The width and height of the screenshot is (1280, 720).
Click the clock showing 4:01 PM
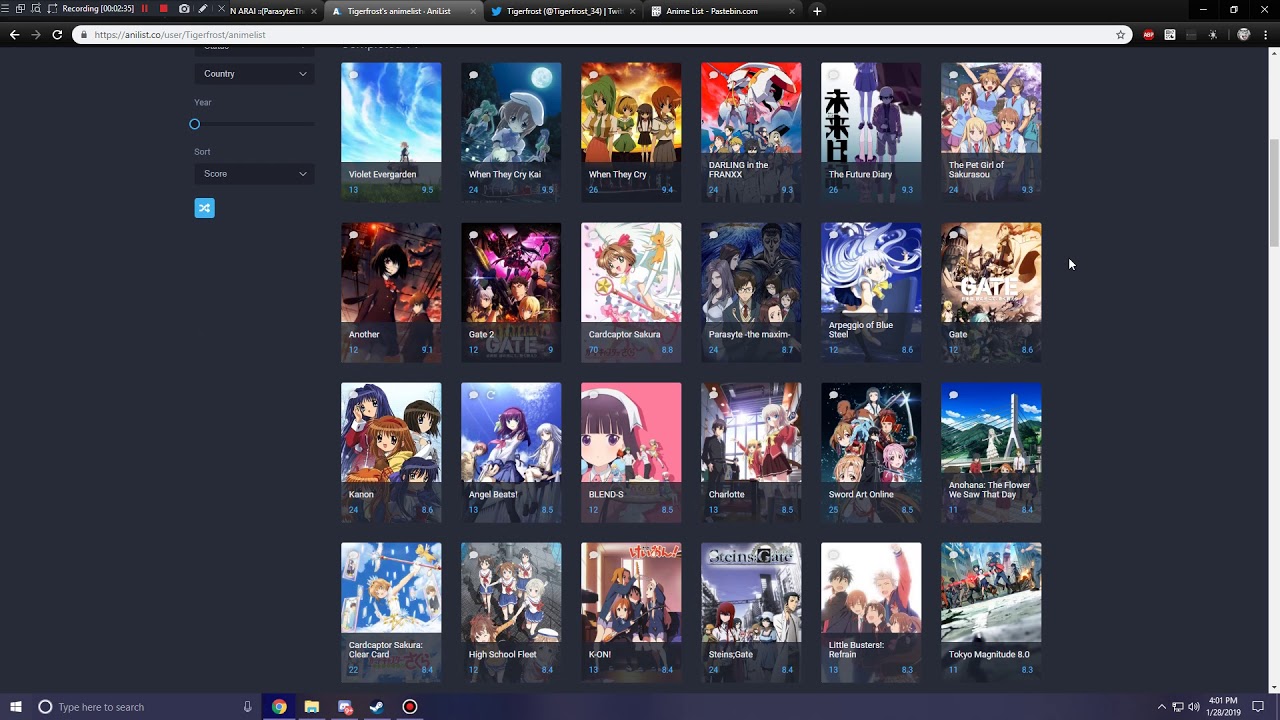pos(1222,707)
